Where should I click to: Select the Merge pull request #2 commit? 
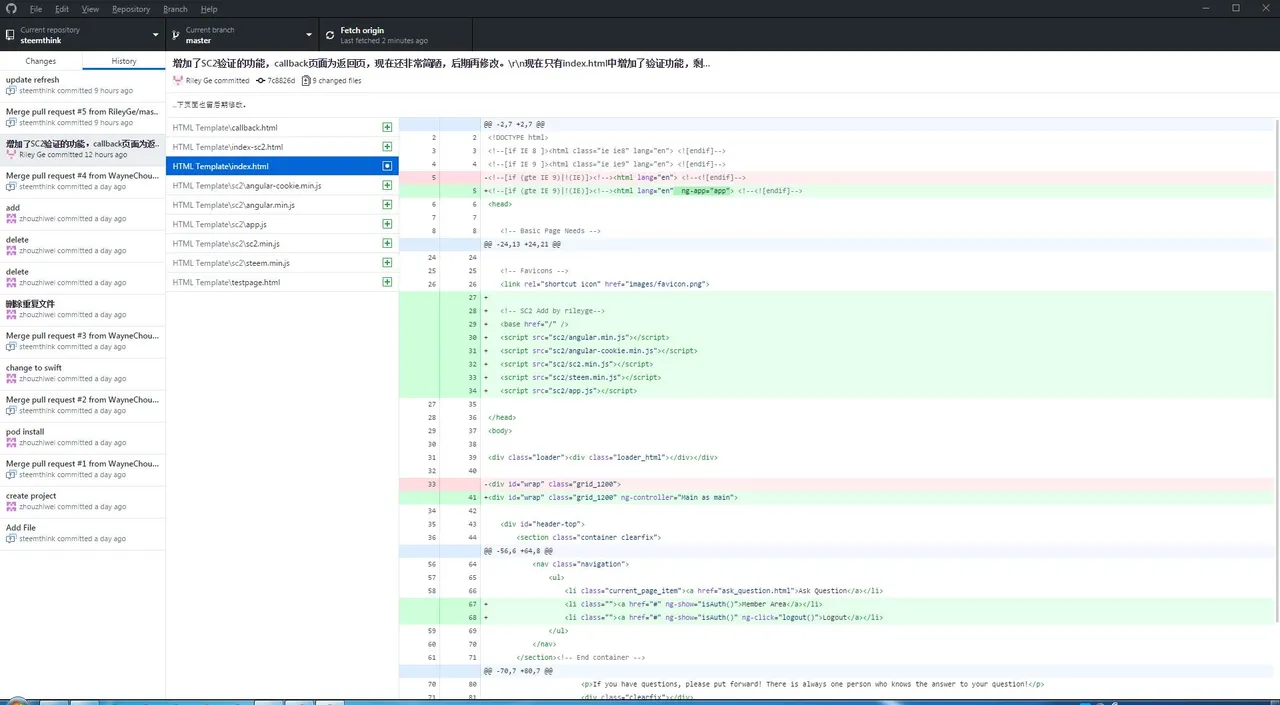click(83, 406)
